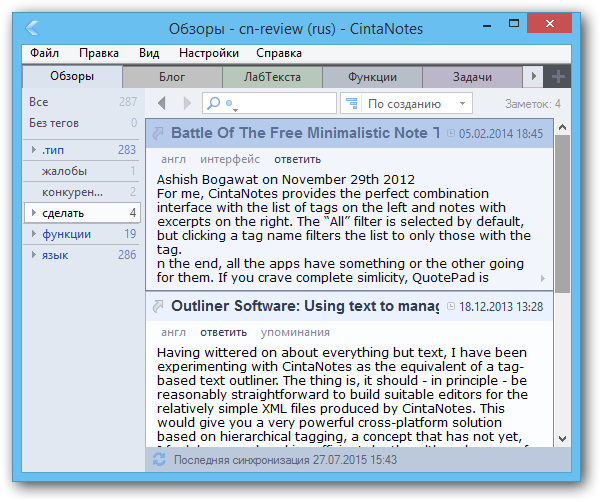Click clock icon beside 18.12.2013 13:28
601x502 pixels.
tap(451, 306)
